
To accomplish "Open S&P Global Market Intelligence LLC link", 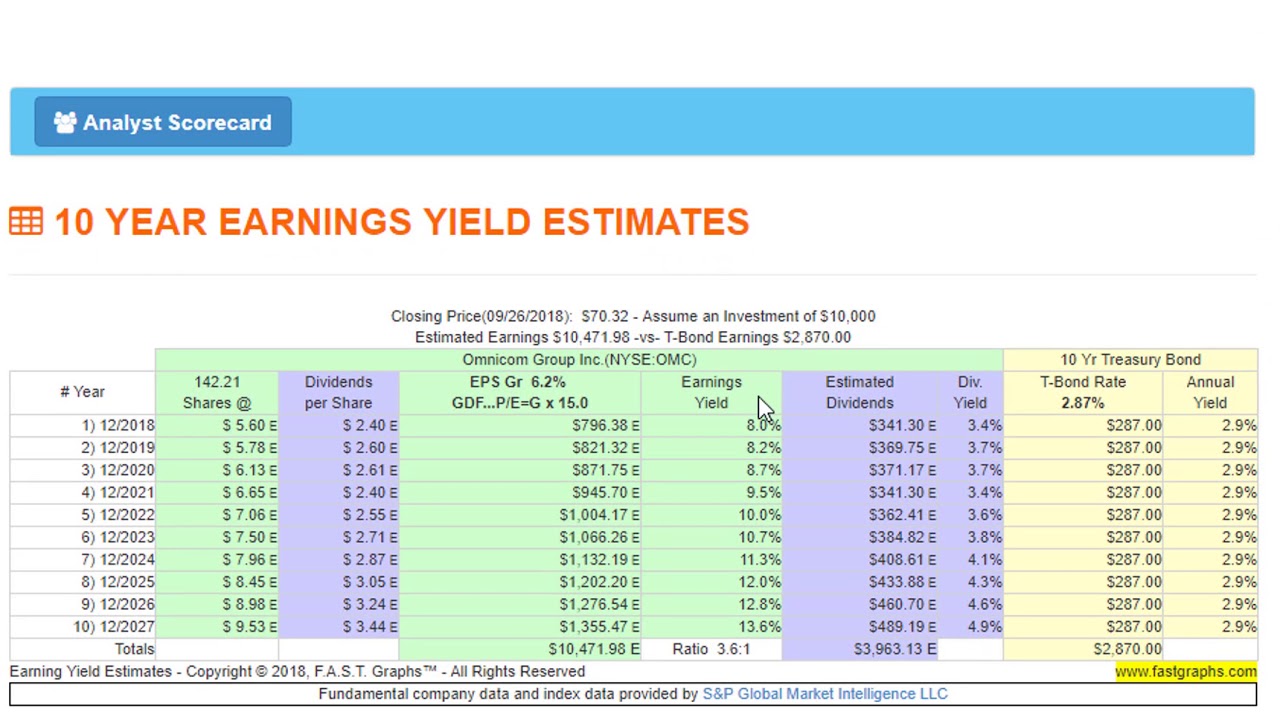I will tap(825, 693).
